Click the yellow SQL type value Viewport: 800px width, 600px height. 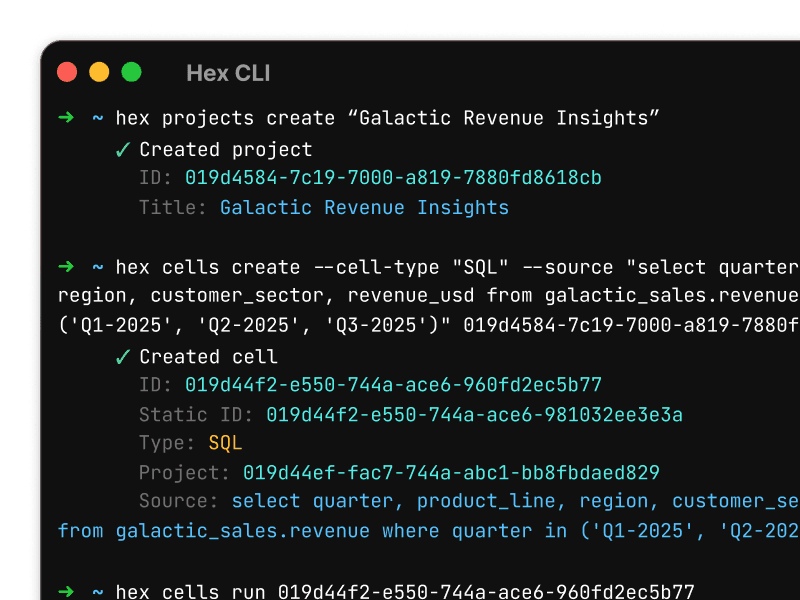pos(225,443)
